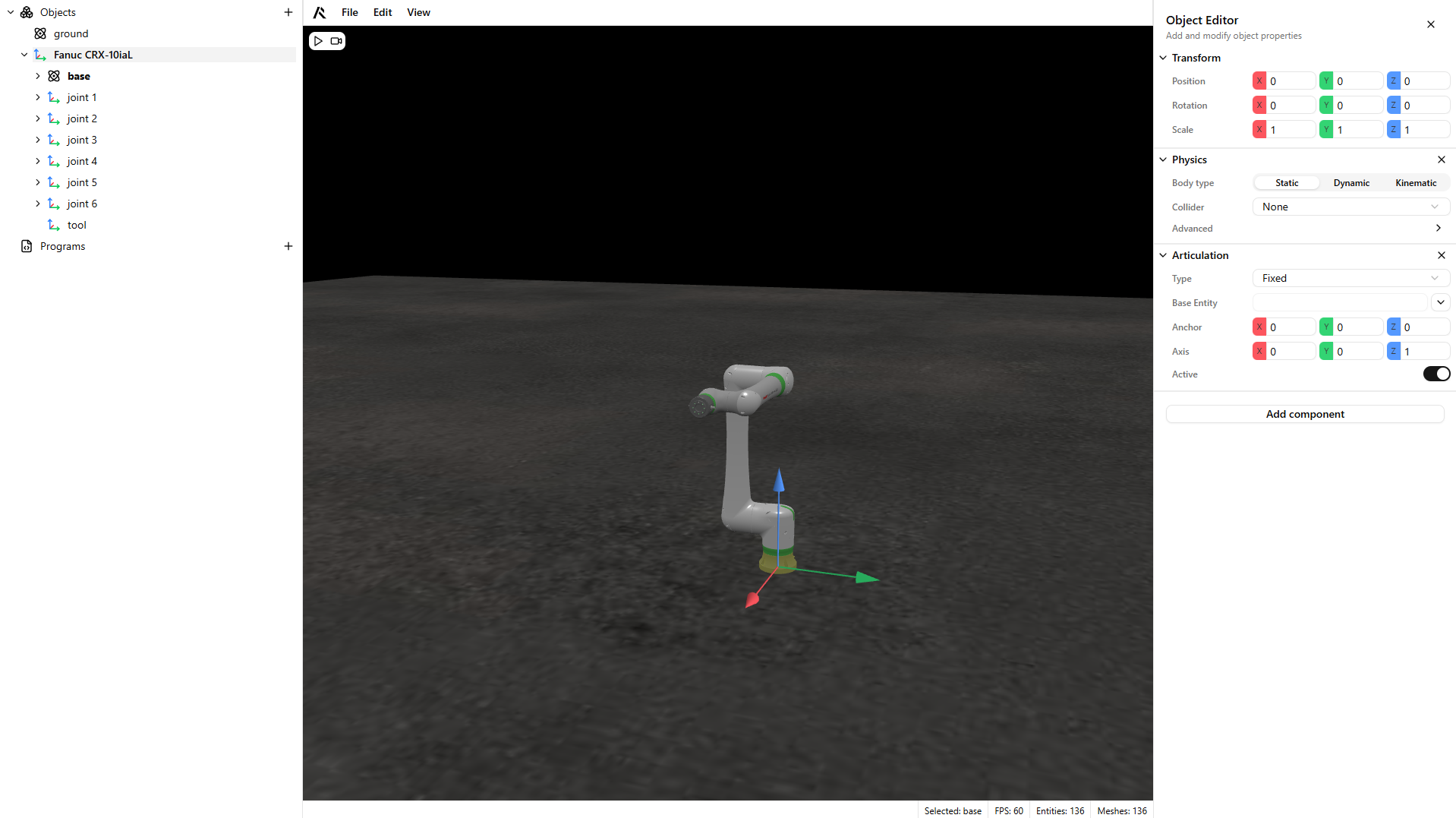Screen dimensions: 1456x818
Task: Close the Object Editor panel
Action: tap(1430, 24)
